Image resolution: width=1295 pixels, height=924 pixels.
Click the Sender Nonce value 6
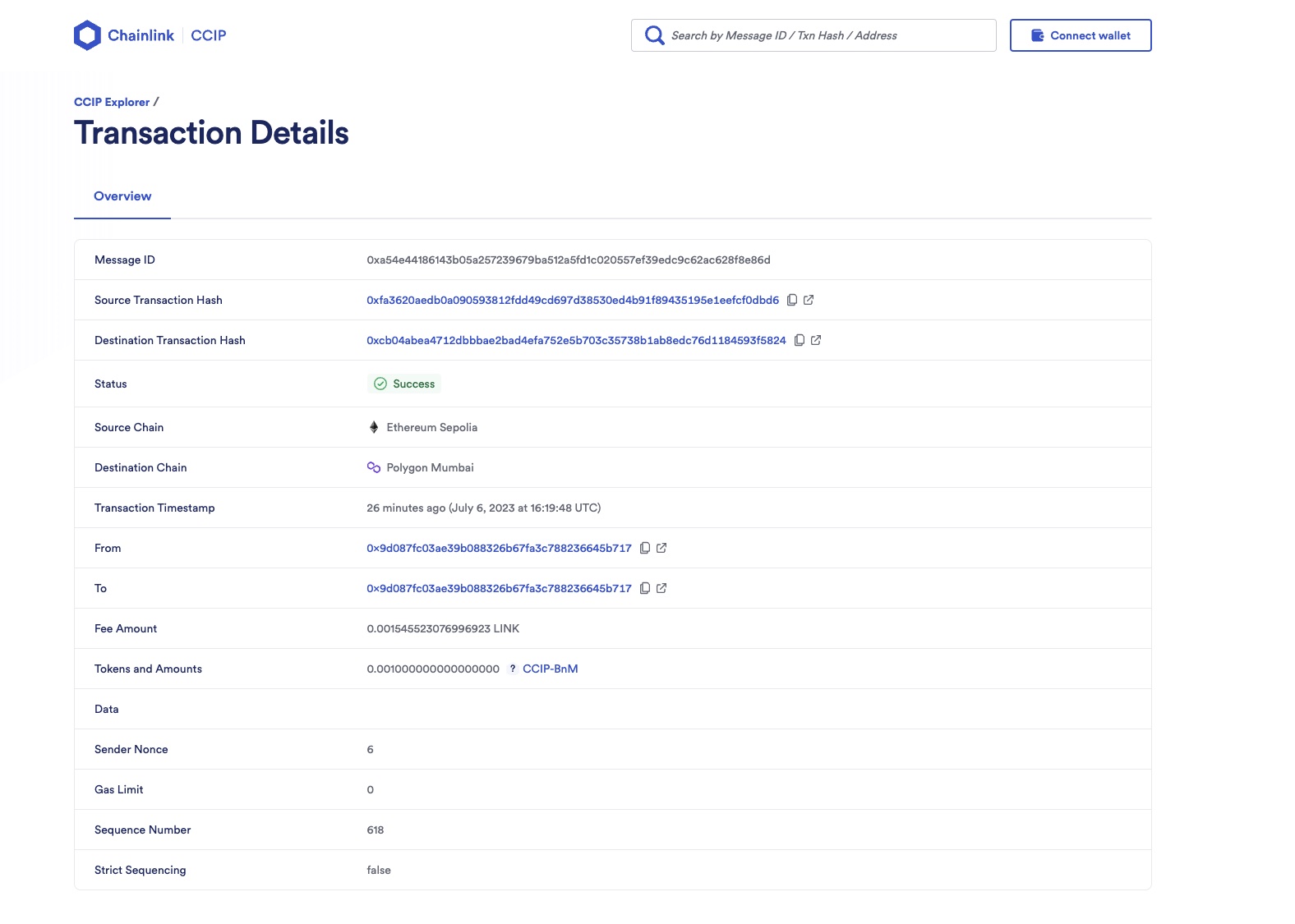pyautogui.click(x=370, y=749)
